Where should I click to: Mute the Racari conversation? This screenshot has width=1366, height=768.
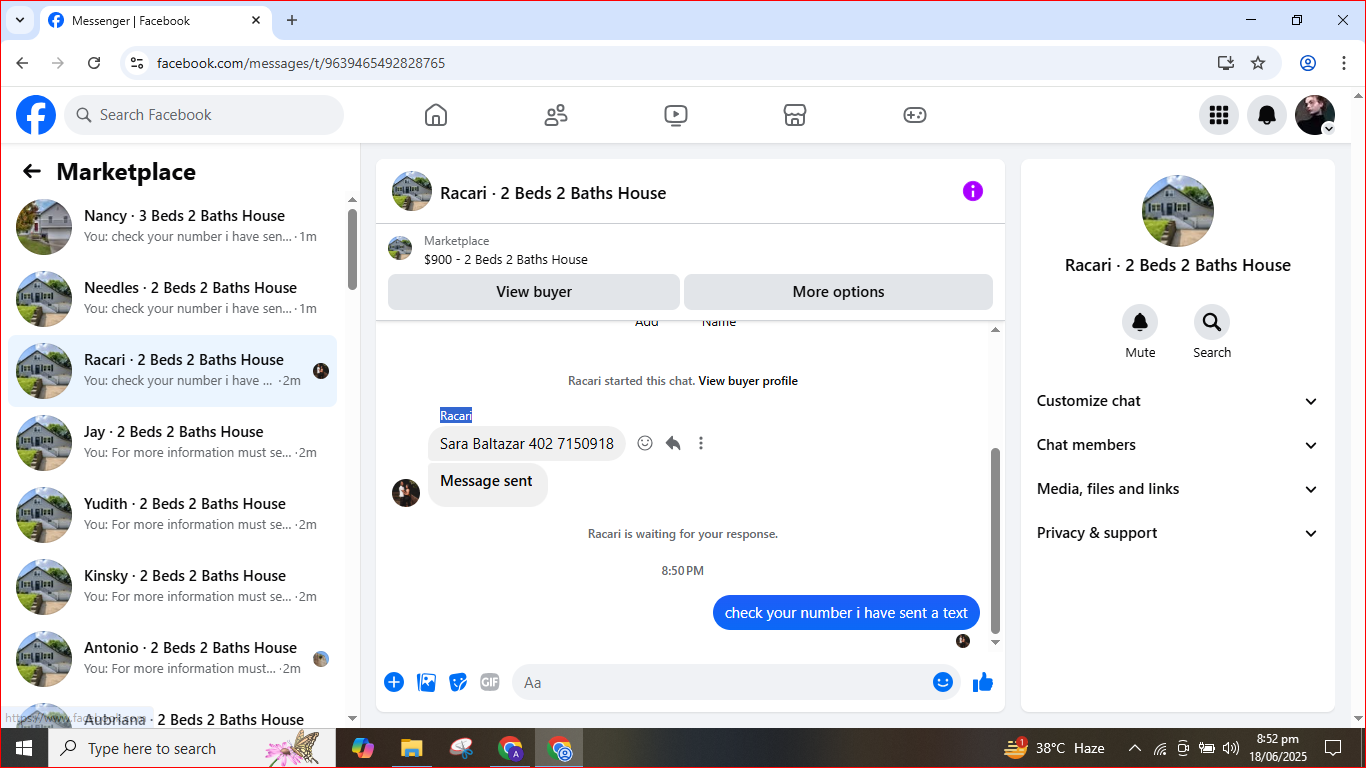coord(1140,322)
